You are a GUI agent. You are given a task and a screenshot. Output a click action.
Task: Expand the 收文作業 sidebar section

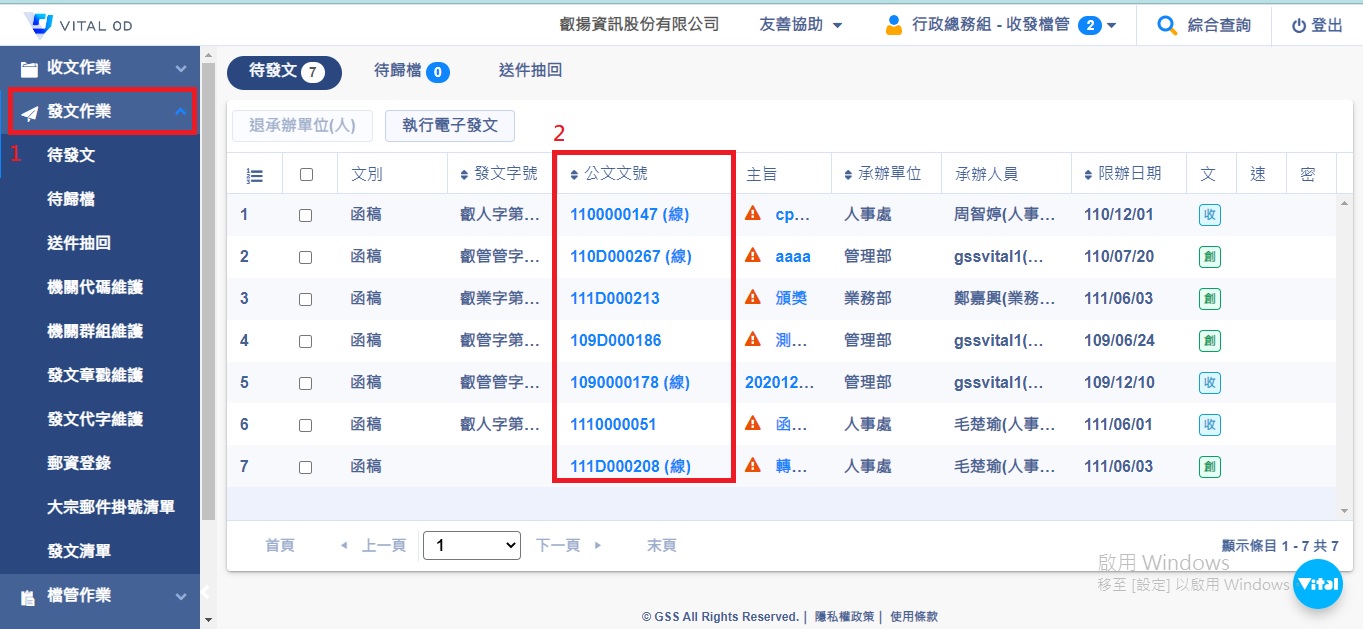[x=100, y=68]
